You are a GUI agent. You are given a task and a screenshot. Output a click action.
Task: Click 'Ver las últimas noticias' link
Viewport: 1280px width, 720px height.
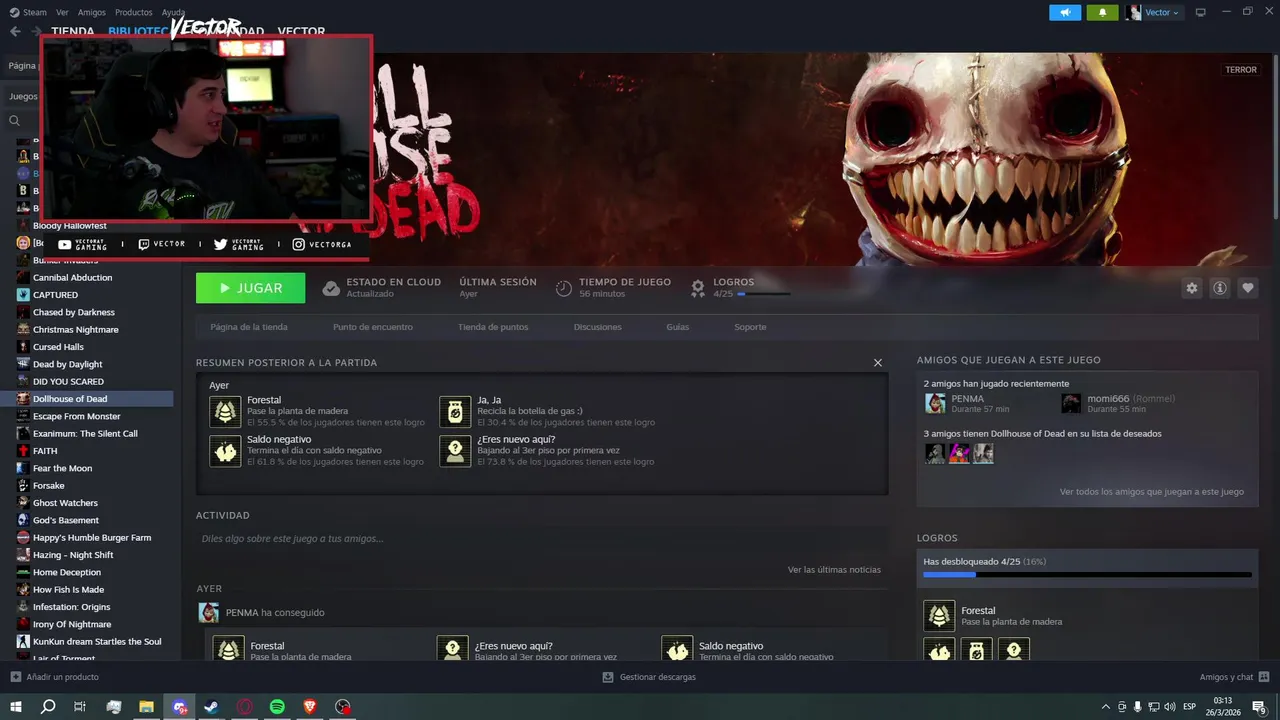point(834,570)
